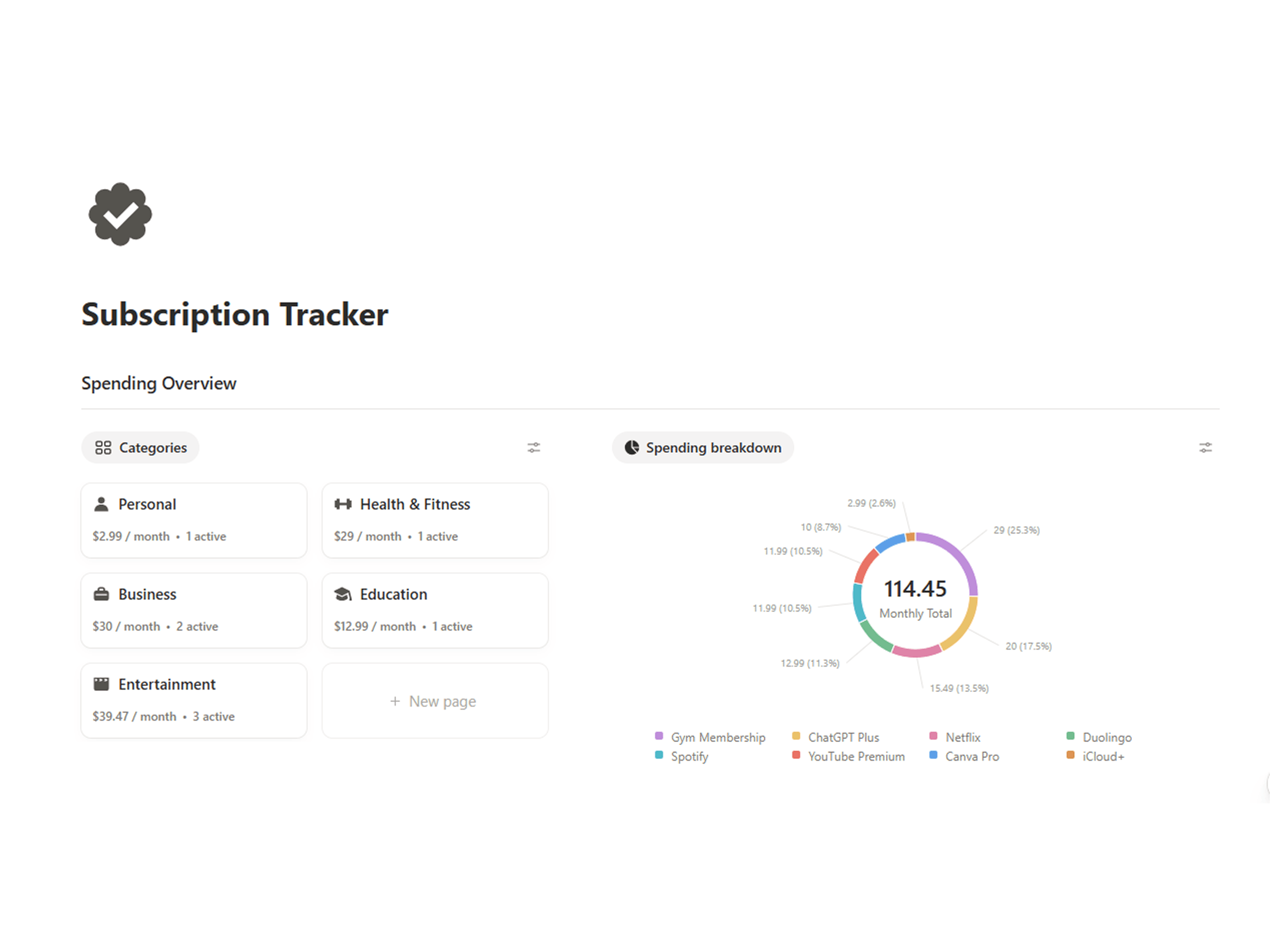Click the Education graduation cap icon
This screenshot has width=1270, height=952.
click(343, 594)
